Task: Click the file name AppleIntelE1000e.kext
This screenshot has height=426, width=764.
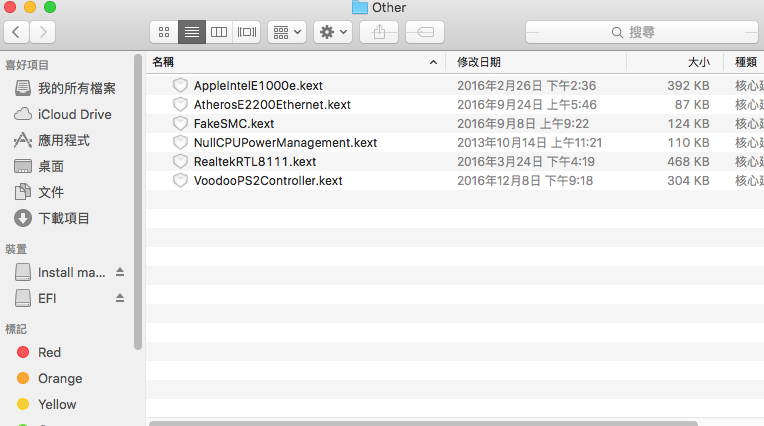Action: coord(258,86)
